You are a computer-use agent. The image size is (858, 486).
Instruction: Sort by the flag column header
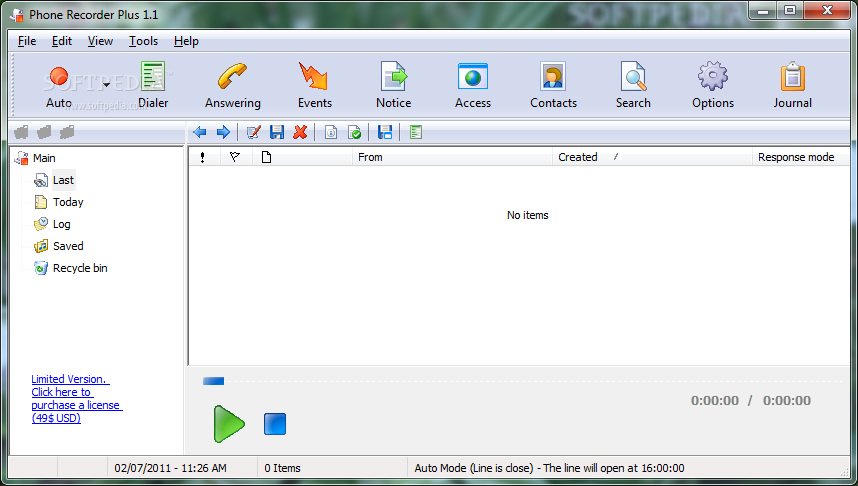(236, 157)
